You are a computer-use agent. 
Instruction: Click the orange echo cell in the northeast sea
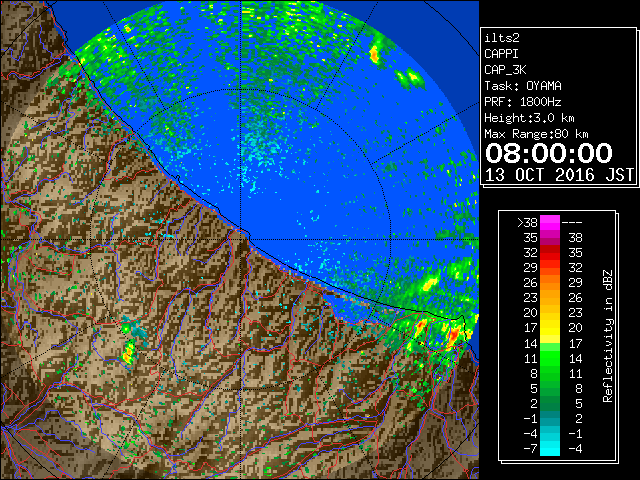(374, 54)
